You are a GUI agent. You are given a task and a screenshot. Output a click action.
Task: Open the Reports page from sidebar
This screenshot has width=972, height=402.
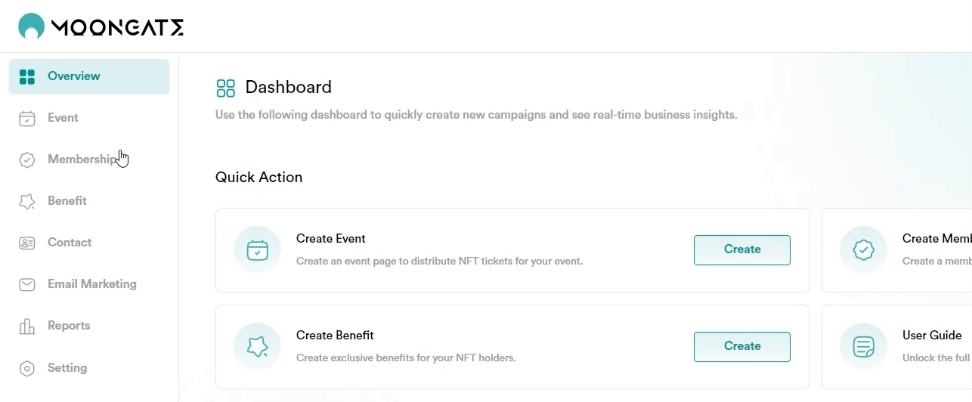tap(68, 326)
